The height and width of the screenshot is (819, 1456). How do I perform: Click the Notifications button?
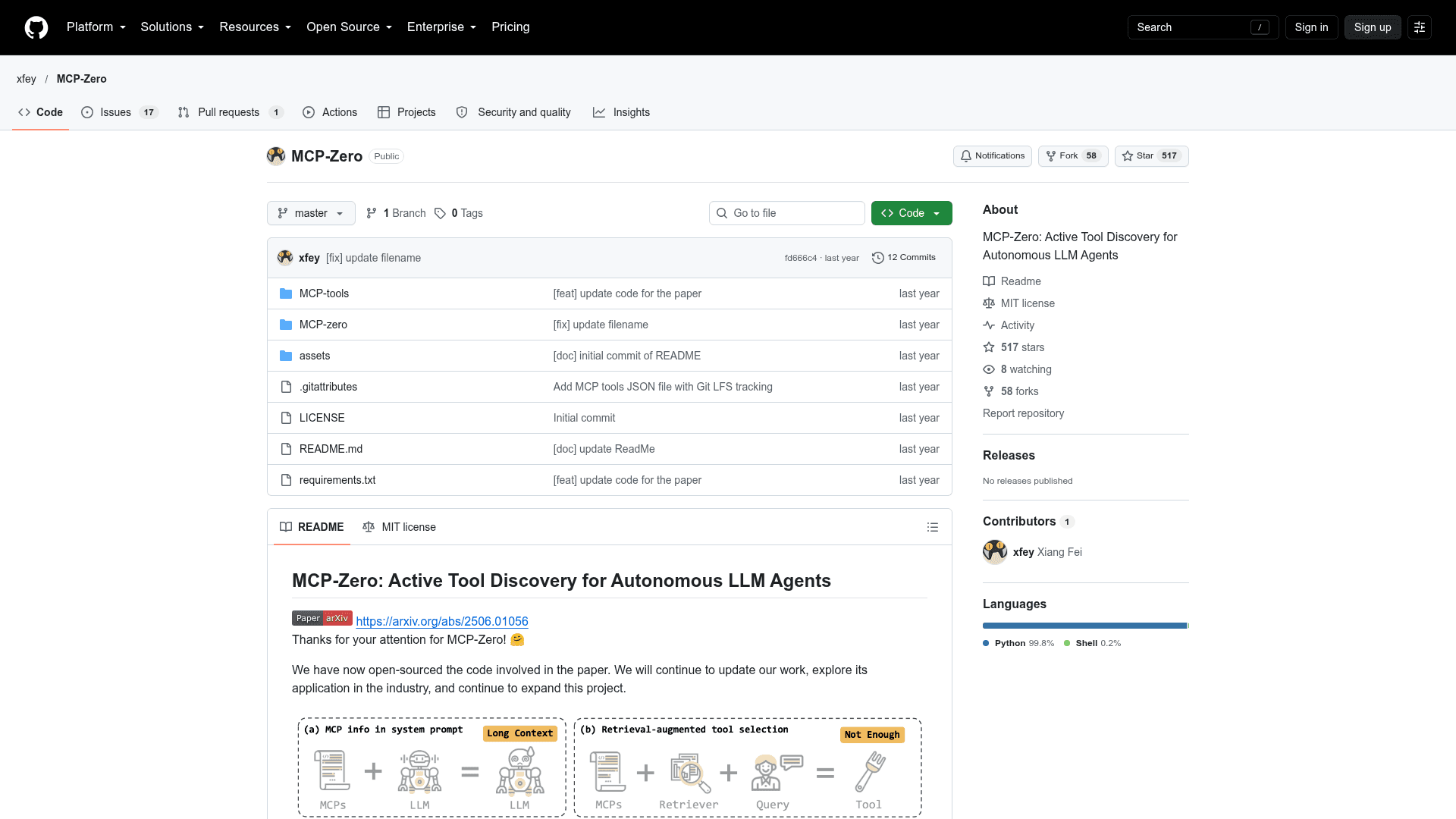pyautogui.click(x=992, y=156)
